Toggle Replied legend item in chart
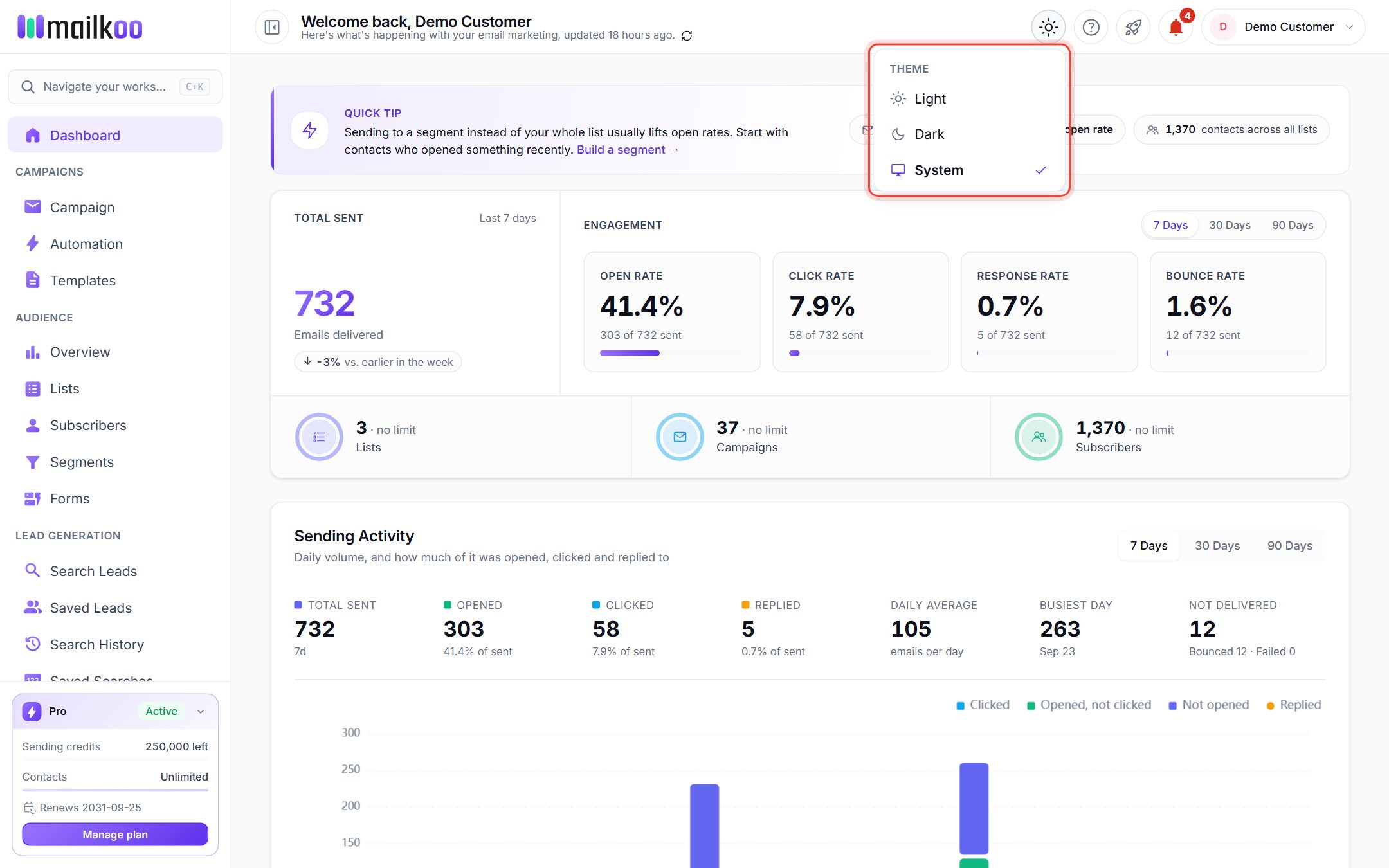 1293,705
